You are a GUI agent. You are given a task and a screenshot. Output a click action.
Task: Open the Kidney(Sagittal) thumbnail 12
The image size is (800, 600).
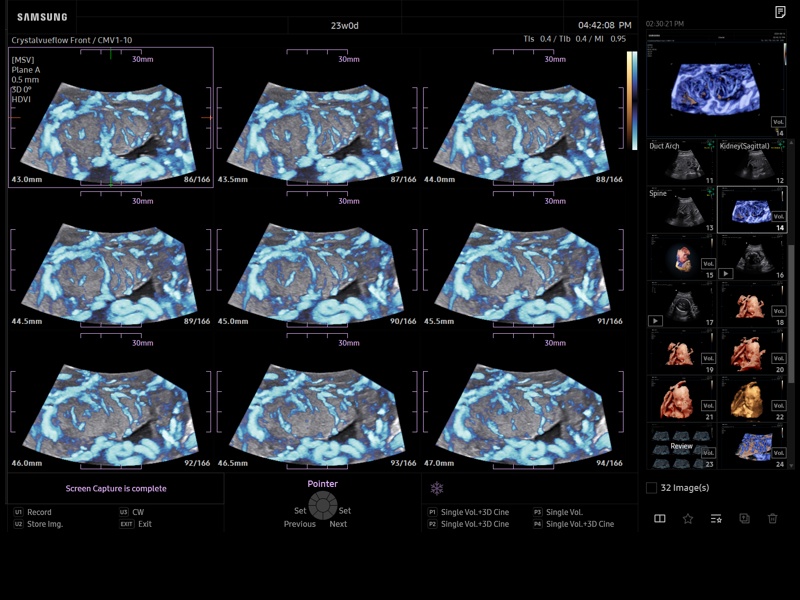click(752, 162)
